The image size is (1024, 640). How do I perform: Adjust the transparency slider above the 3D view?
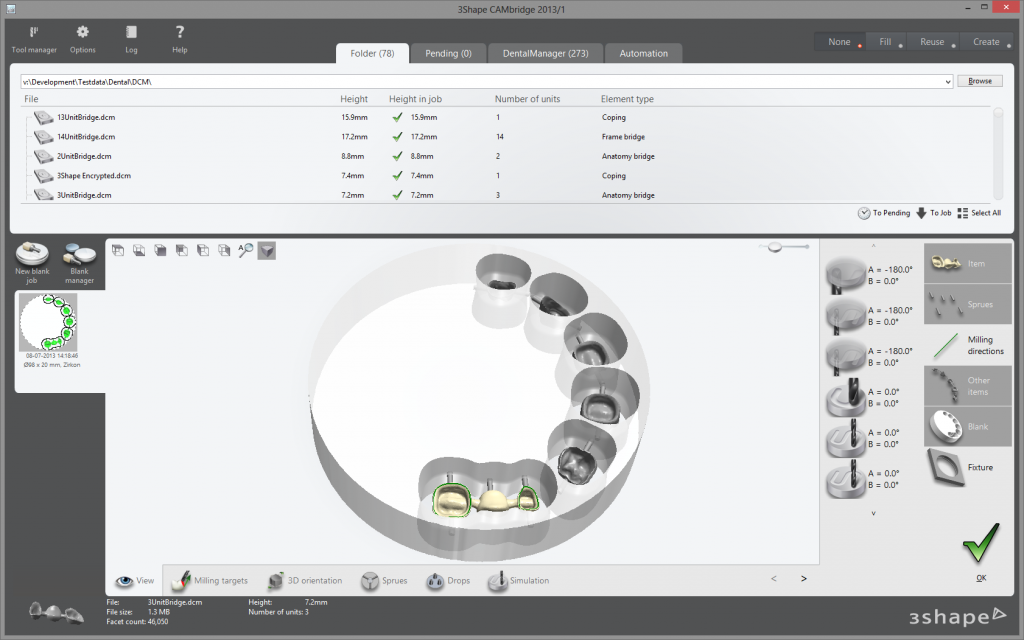(775, 246)
